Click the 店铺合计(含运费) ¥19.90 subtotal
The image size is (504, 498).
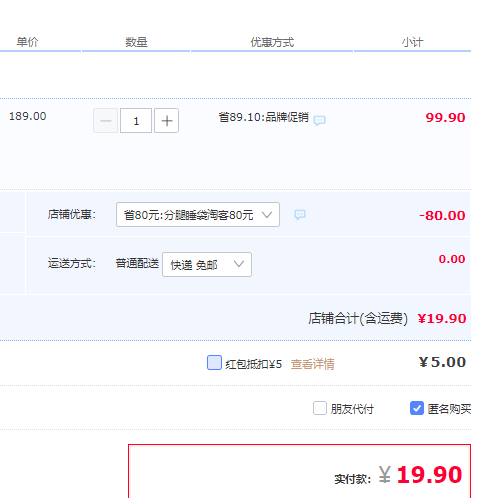tap(387, 319)
